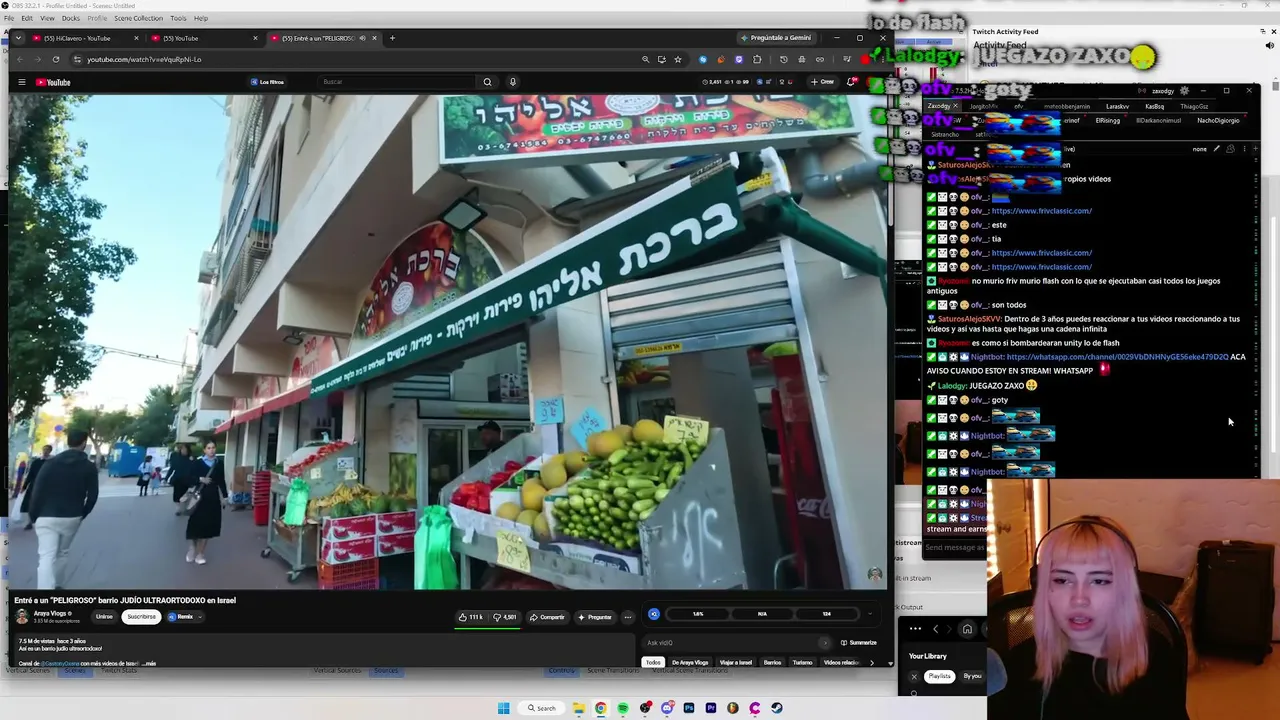
Task: Open the OBS Edit menu
Action: (27, 18)
